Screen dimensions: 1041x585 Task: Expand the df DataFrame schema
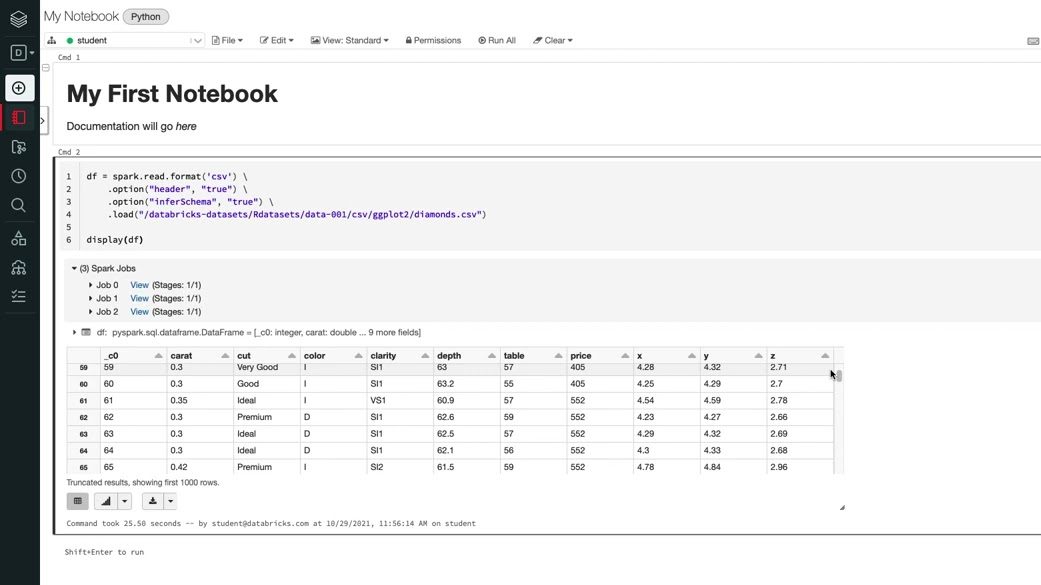(x=75, y=332)
